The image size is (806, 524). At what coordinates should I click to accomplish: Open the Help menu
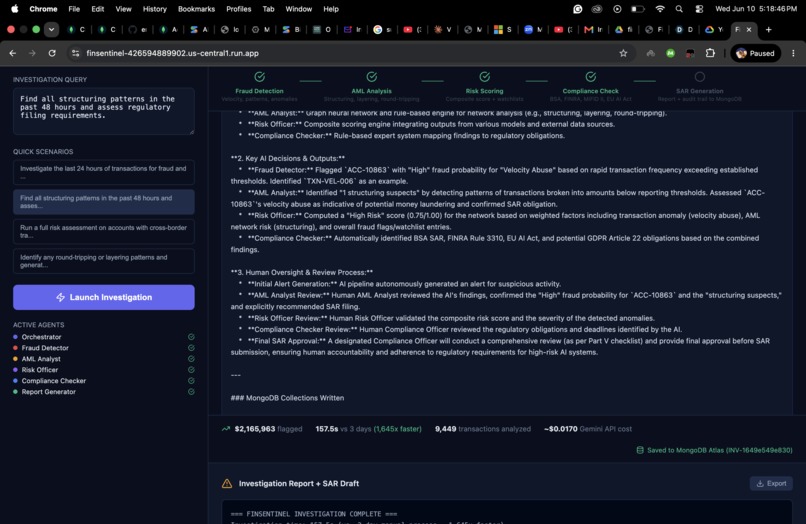pyautogui.click(x=331, y=9)
